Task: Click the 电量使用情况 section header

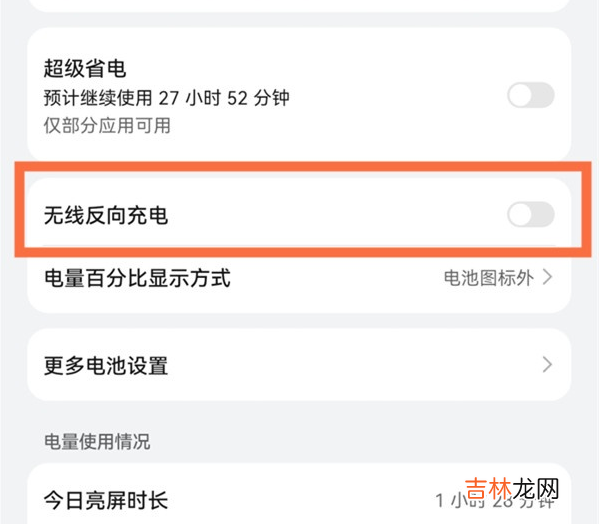Action: [97, 441]
